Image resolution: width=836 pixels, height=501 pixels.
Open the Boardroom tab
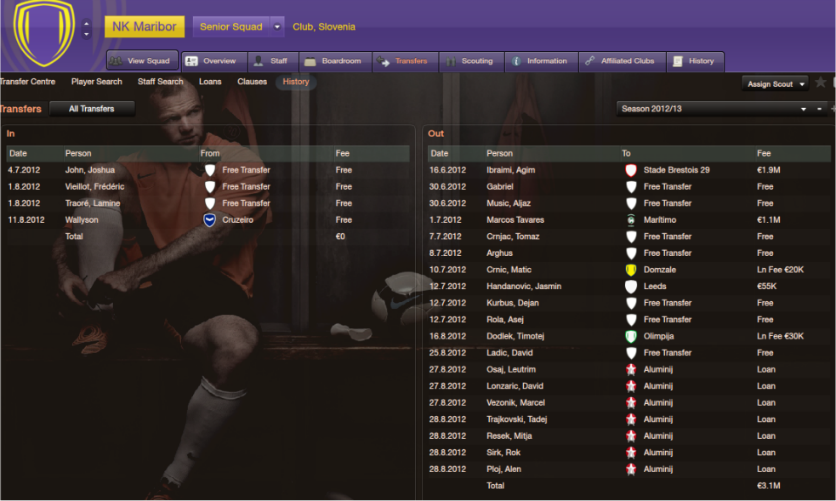pyautogui.click(x=334, y=61)
